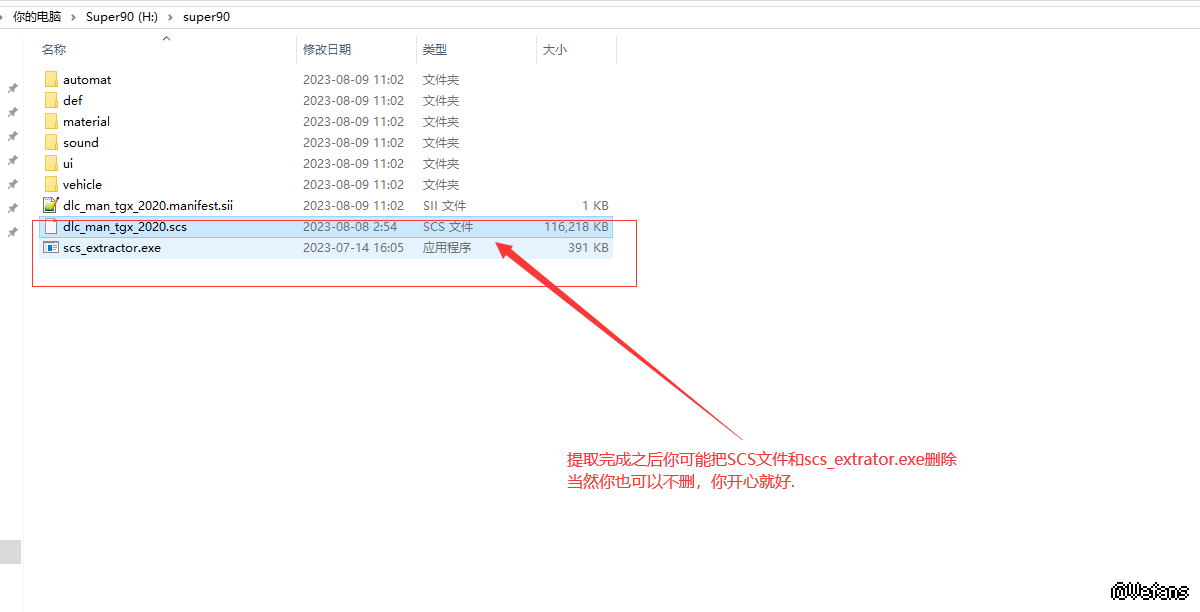This screenshot has width=1200, height=612.
Task: Click the dlc_man_tgx_2020.scs file icon
Action: (51, 227)
